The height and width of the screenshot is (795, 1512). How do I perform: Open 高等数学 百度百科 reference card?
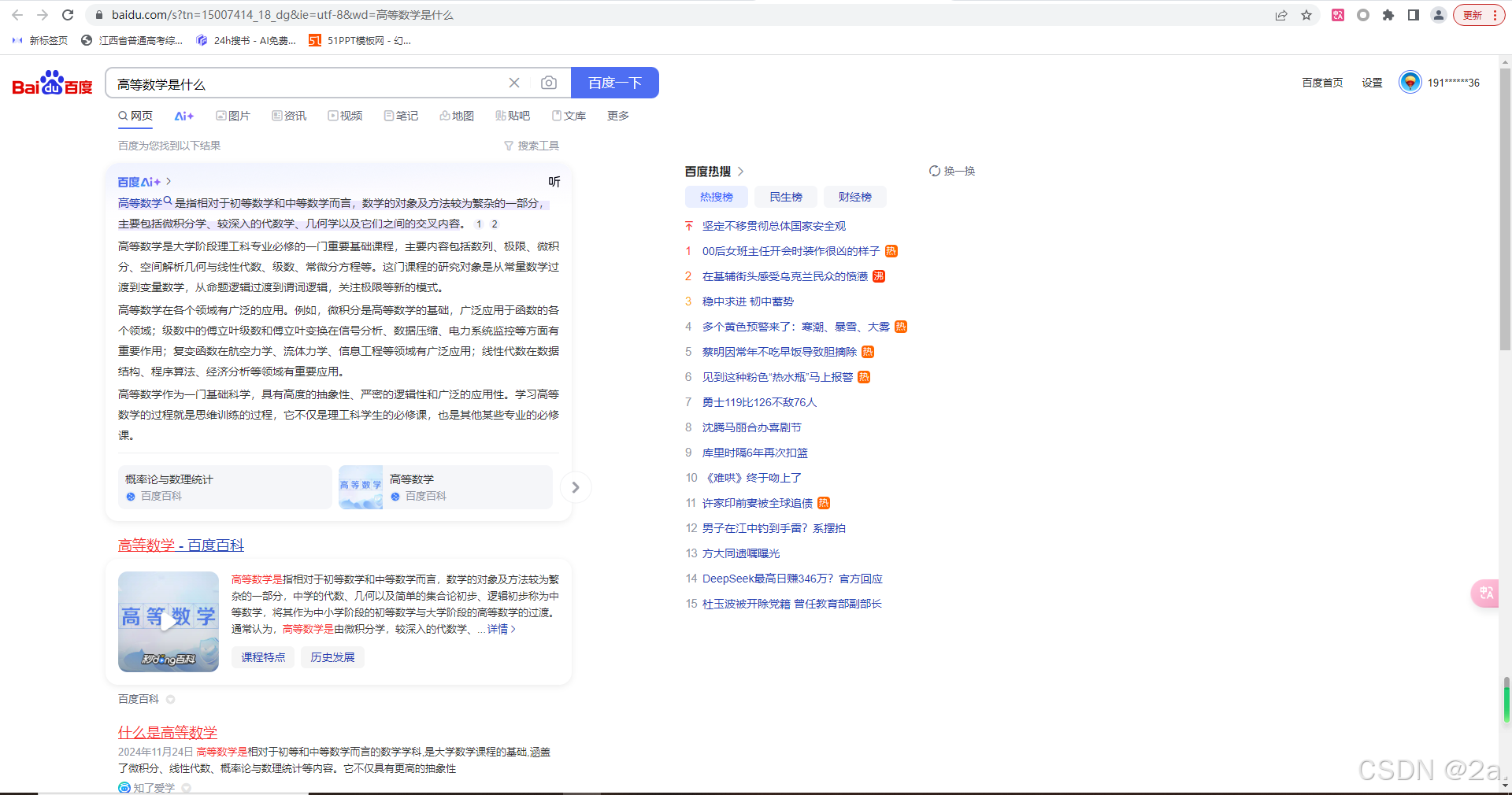click(446, 487)
